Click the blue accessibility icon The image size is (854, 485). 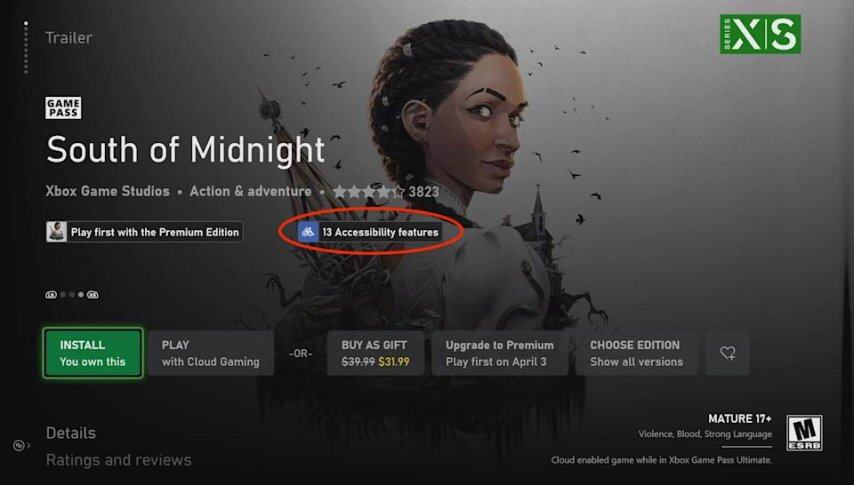click(x=308, y=232)
